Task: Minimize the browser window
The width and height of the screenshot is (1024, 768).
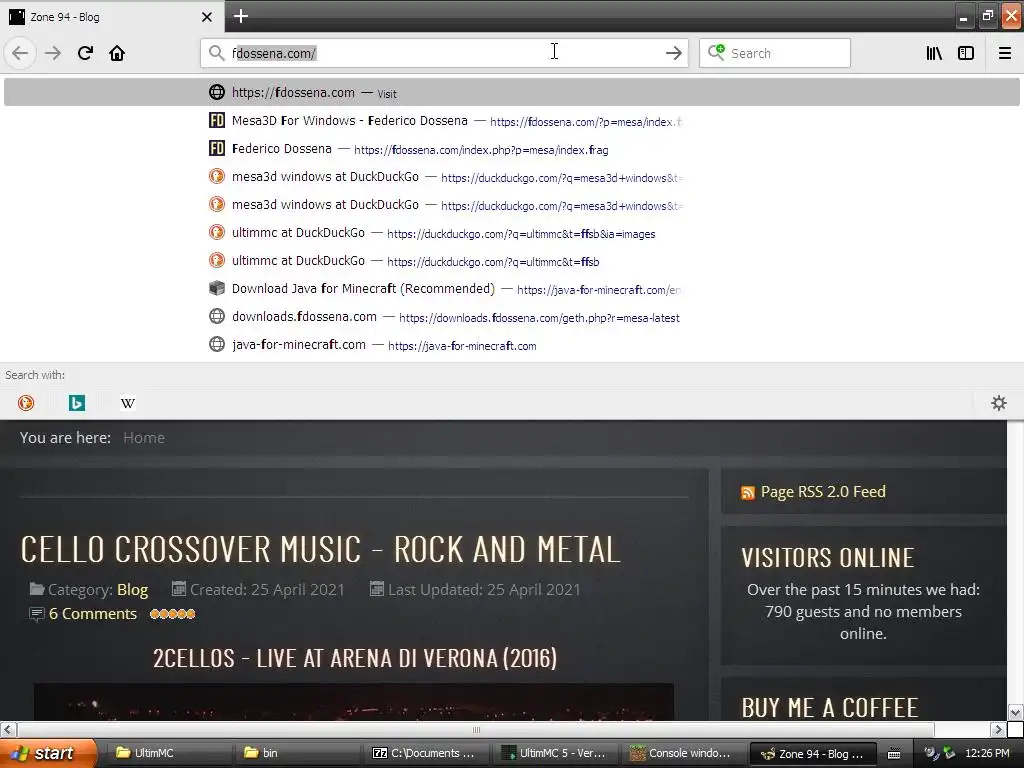Action: click(x=963, y=16)
